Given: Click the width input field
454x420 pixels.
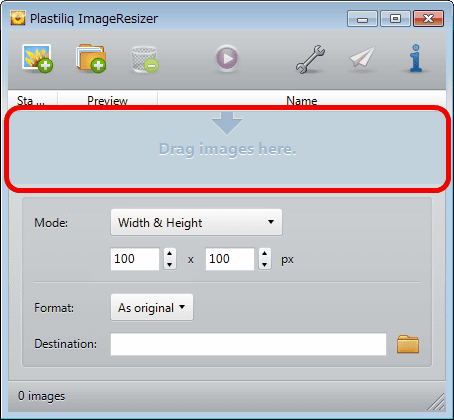Looking at the screenshot, I should tap(135, 259).
